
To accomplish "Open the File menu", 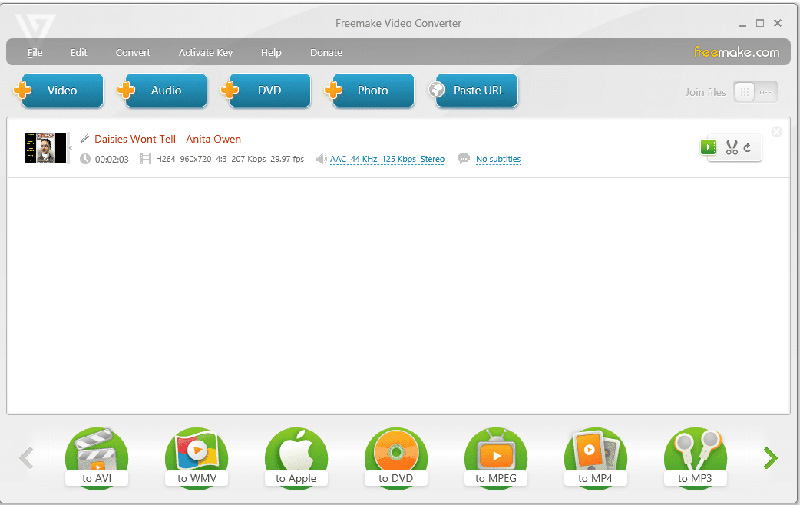I will point(35,53).
